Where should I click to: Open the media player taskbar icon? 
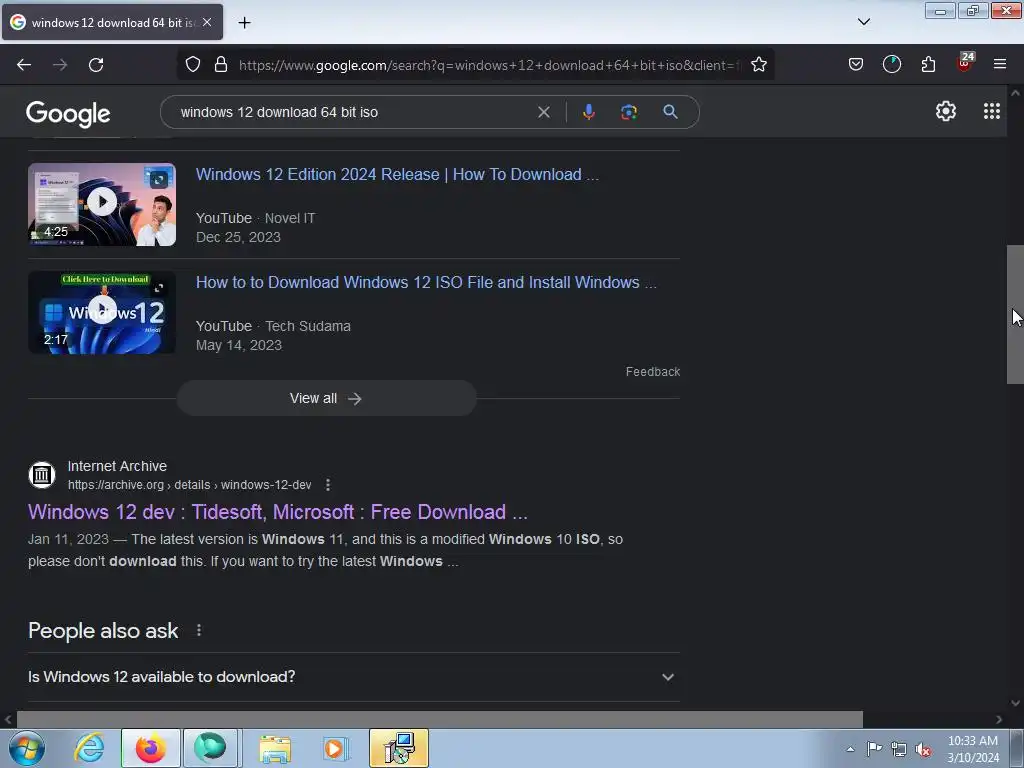(x=336, y=749)
